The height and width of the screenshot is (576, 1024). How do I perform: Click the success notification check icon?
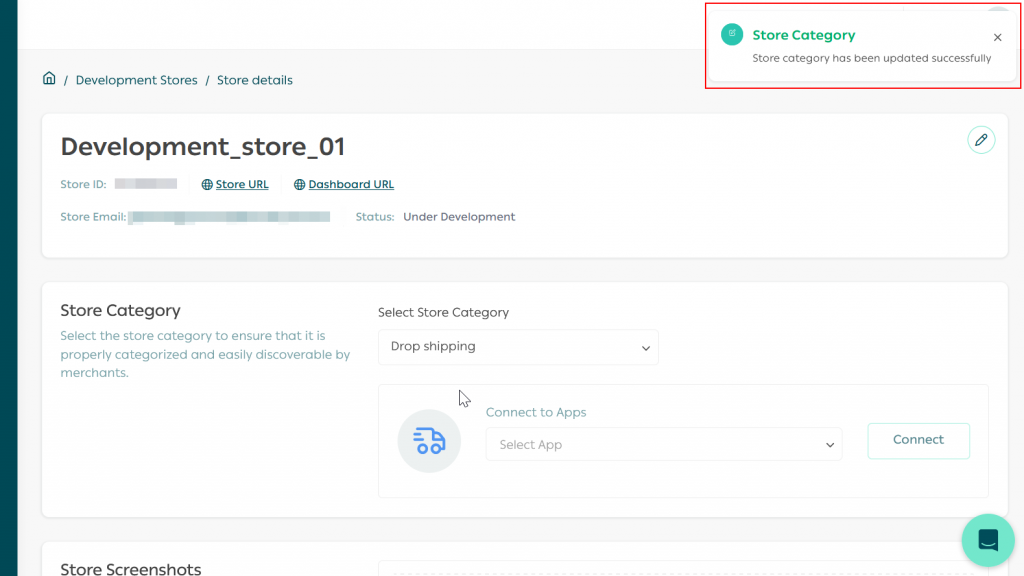732,34
